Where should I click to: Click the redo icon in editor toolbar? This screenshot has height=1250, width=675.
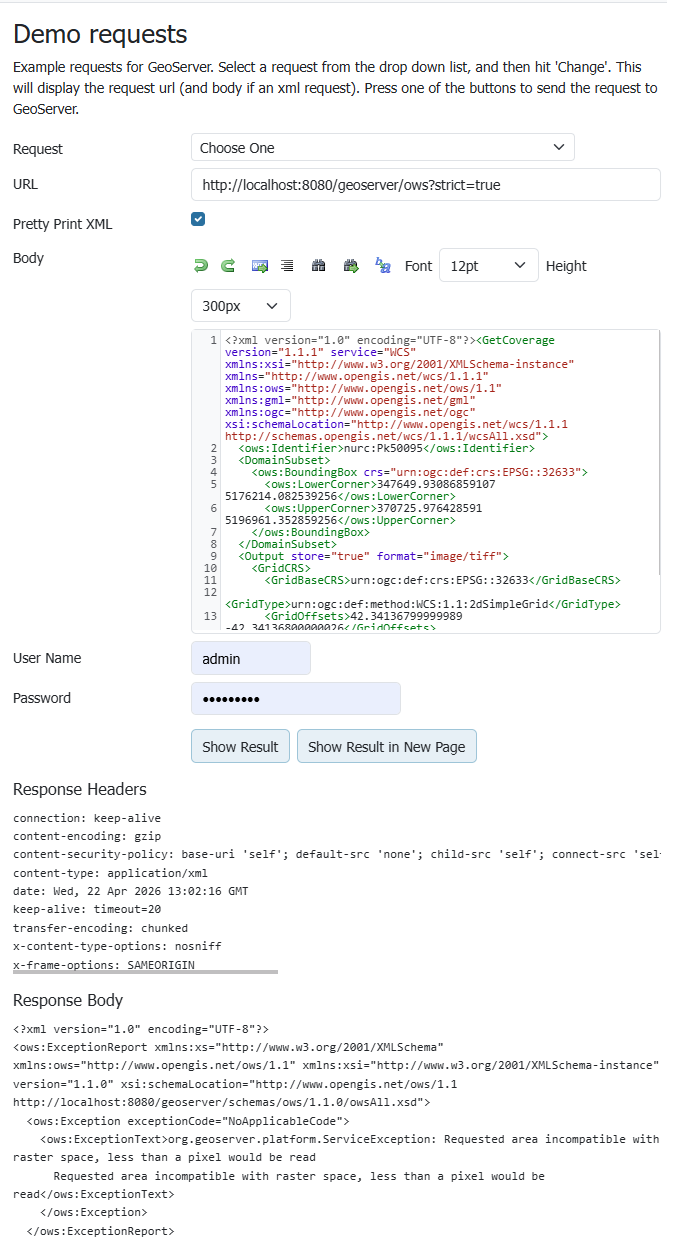point(228,266)
